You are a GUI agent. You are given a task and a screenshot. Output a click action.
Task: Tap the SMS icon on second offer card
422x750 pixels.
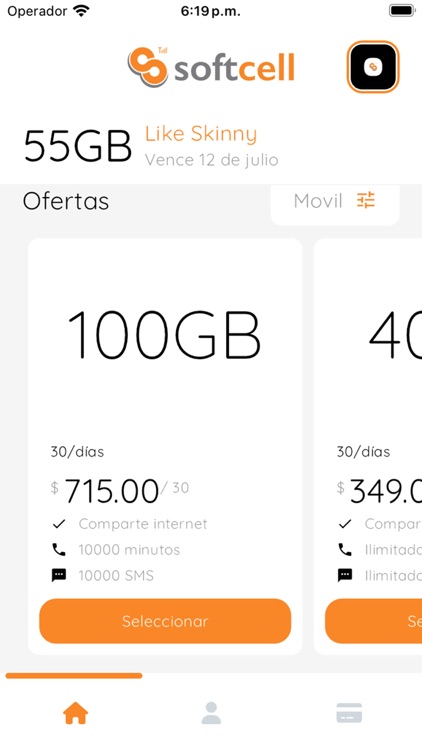point(344,575)
